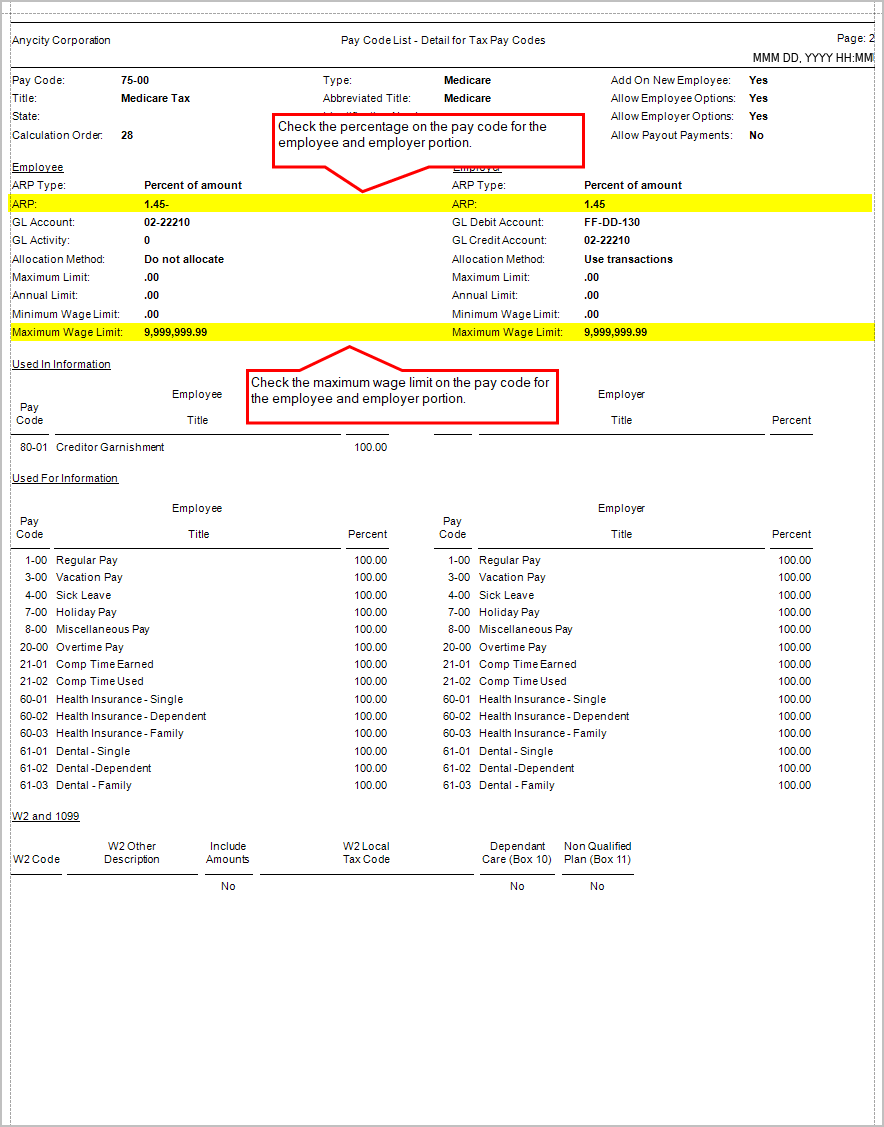Click the Abbreviated Title value 'Medicare'
The image size is (884, 1127).
pyautogui.click(x=467, y=98)
